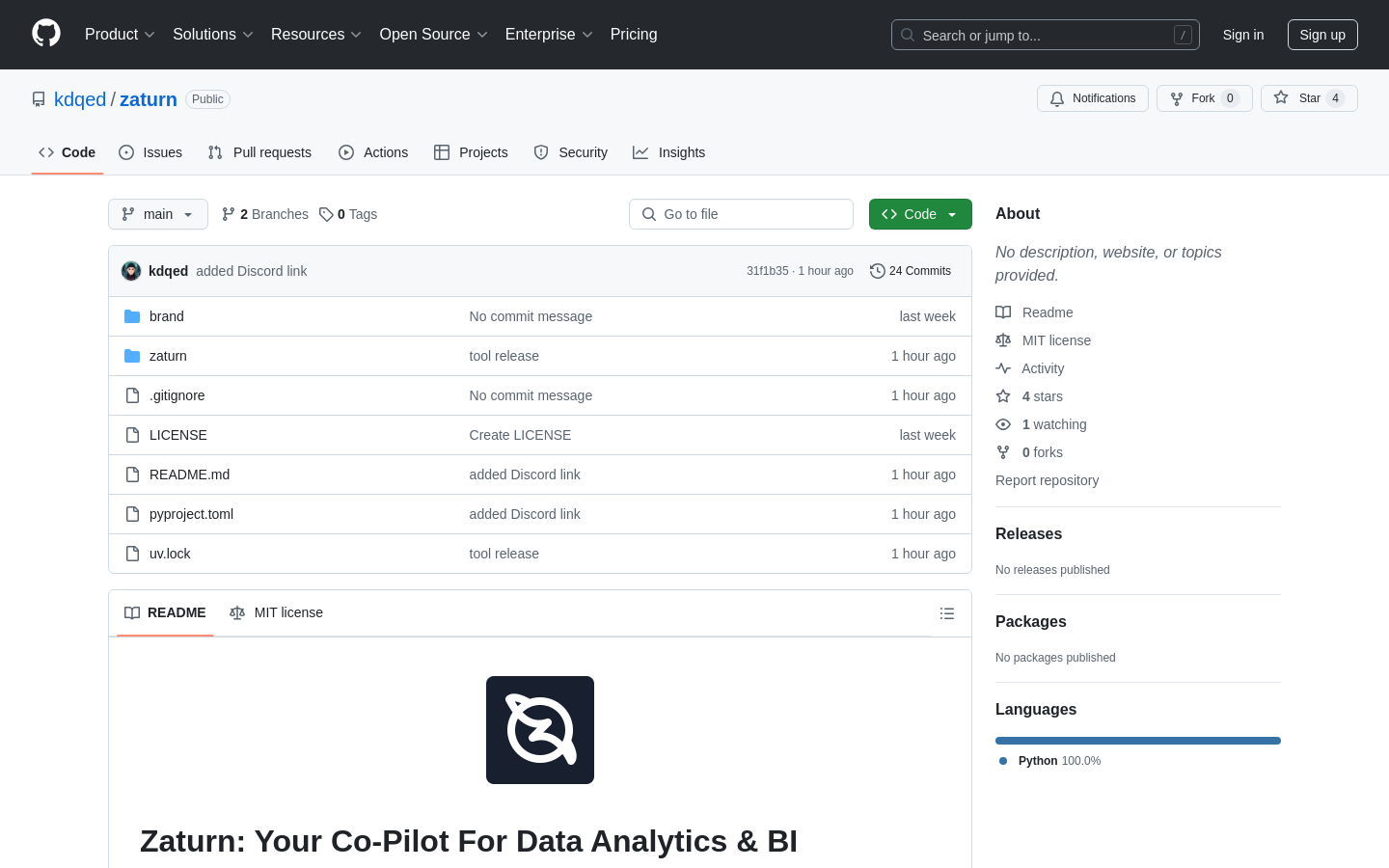1389x868 pixels.
Task: Click the pyproject.toml file icon
Action: pos(132,514)
